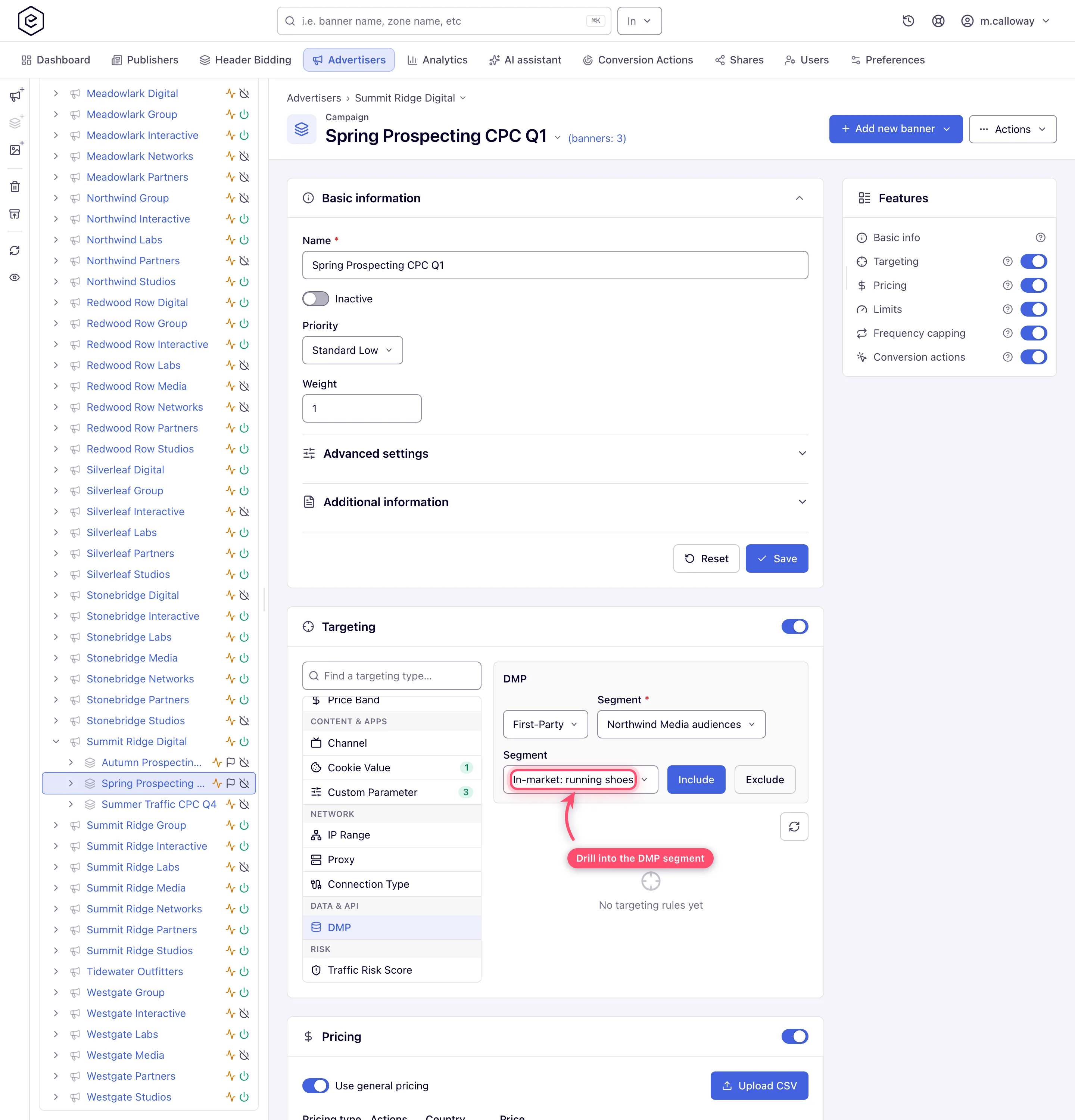Toggle Limits feature switch
Viewport: 1075px width, 1120px height.
click(x=1034, y=309)
